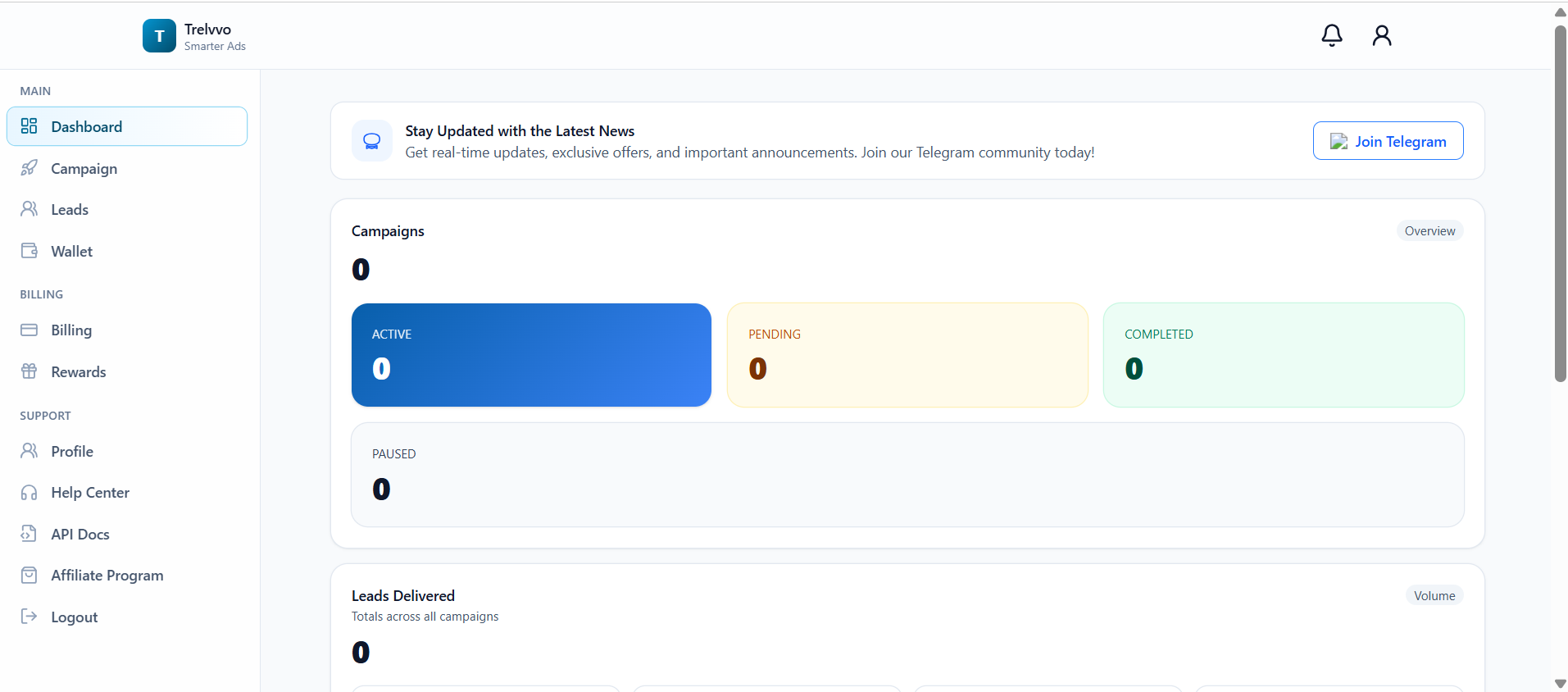Click the Logout arrow icon

tap(30, 617)
